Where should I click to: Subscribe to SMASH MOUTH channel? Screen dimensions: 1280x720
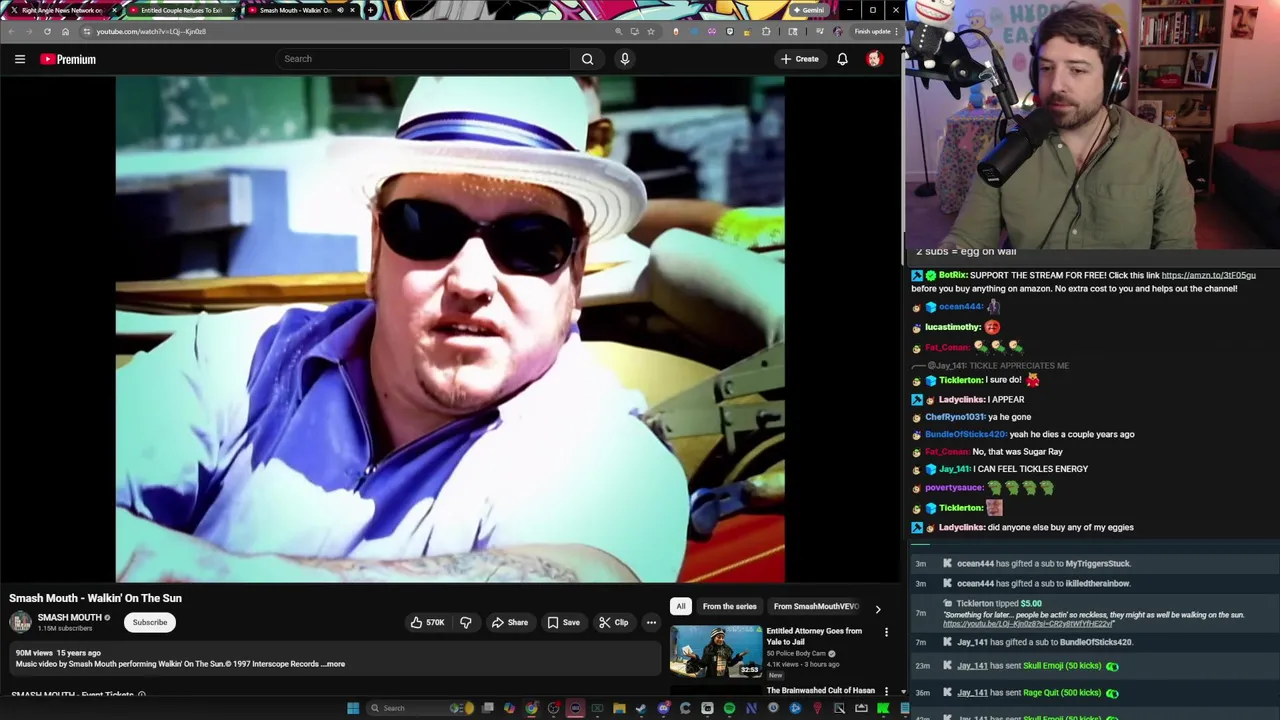tap(150, 622)
